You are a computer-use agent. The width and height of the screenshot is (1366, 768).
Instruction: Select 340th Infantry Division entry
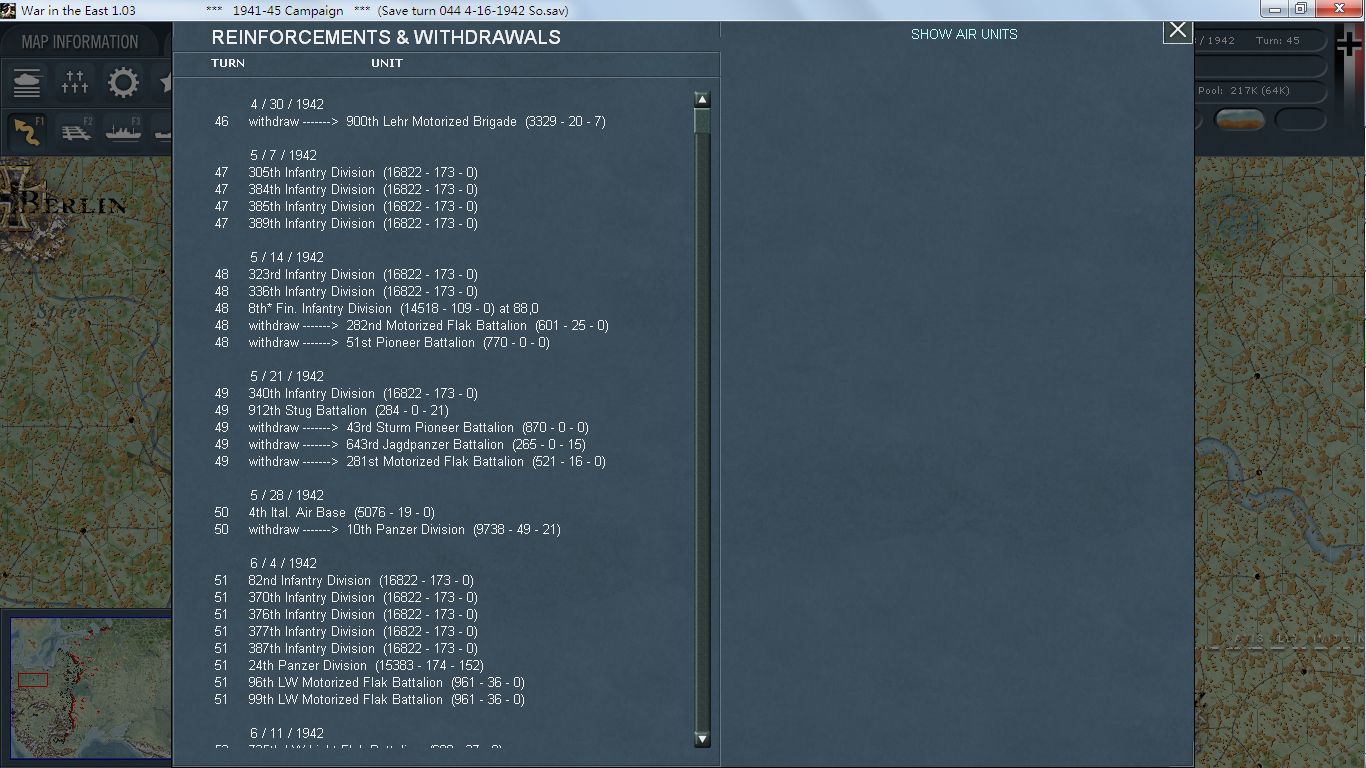(363, 394)
